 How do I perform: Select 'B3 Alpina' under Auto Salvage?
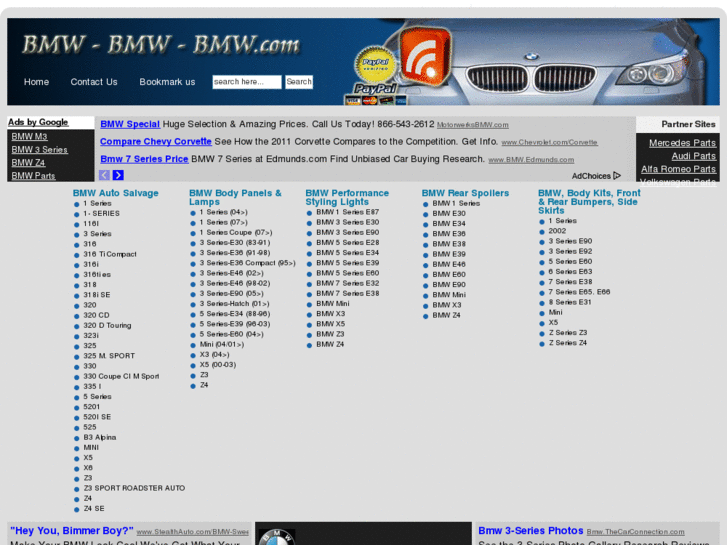[100, 437]
